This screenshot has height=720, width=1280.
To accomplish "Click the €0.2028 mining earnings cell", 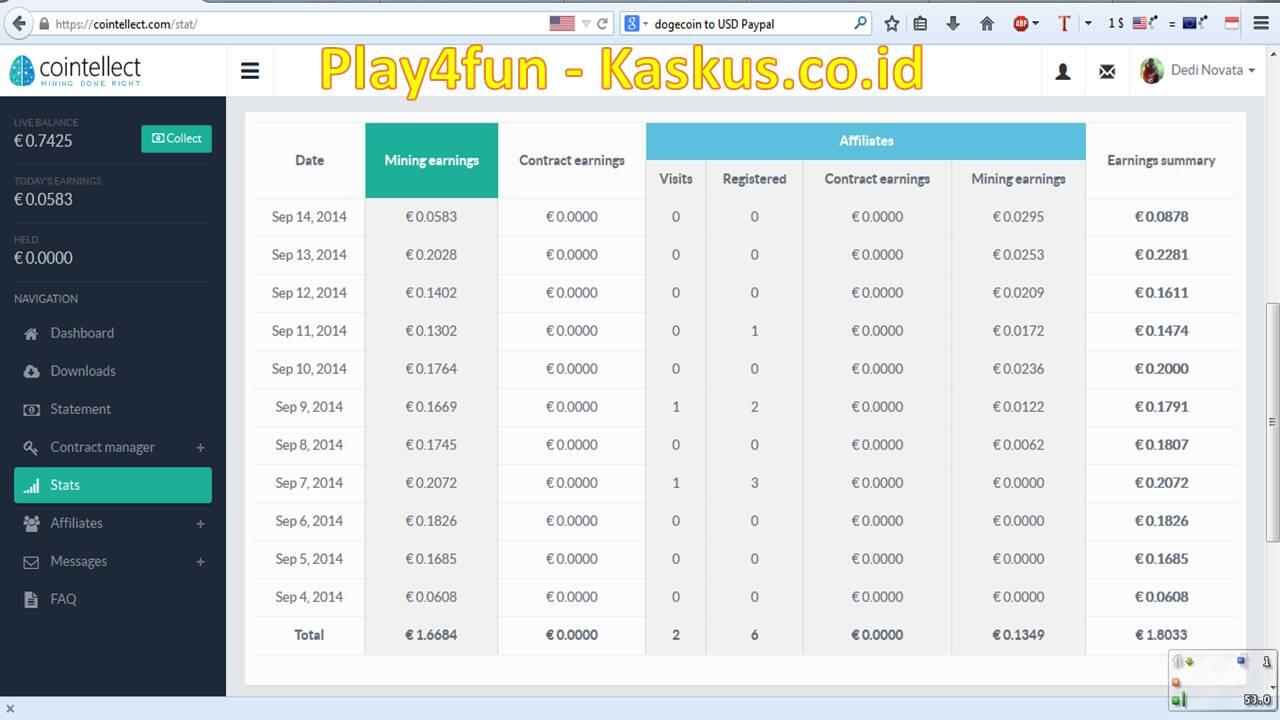I will (431, 255).
